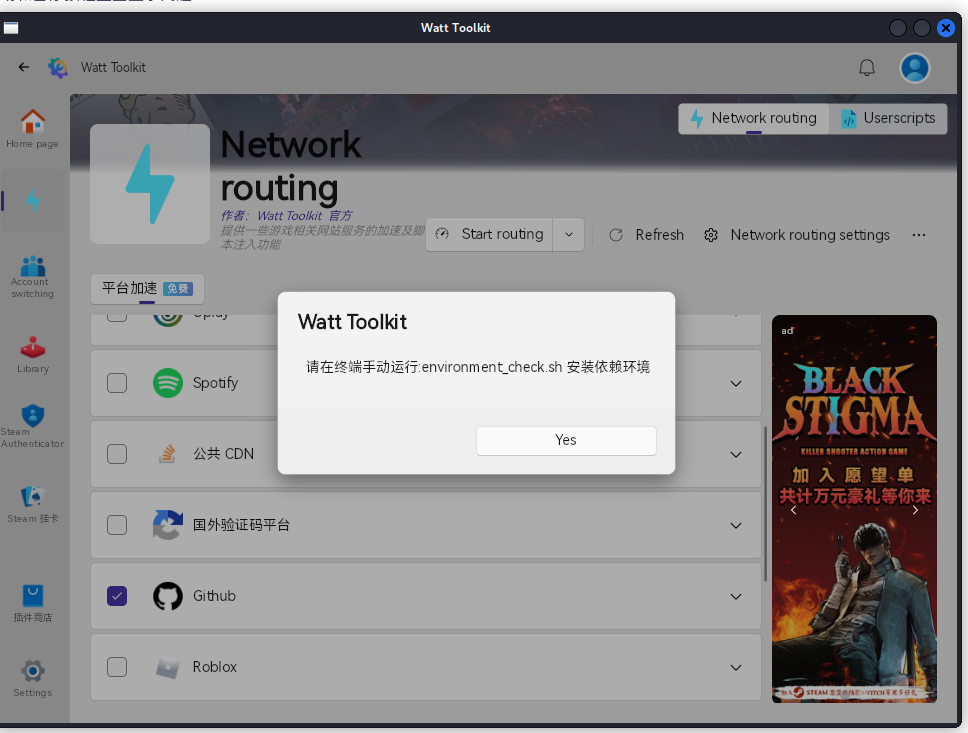Click the 公共 CDN stack icon

point(167,454)
